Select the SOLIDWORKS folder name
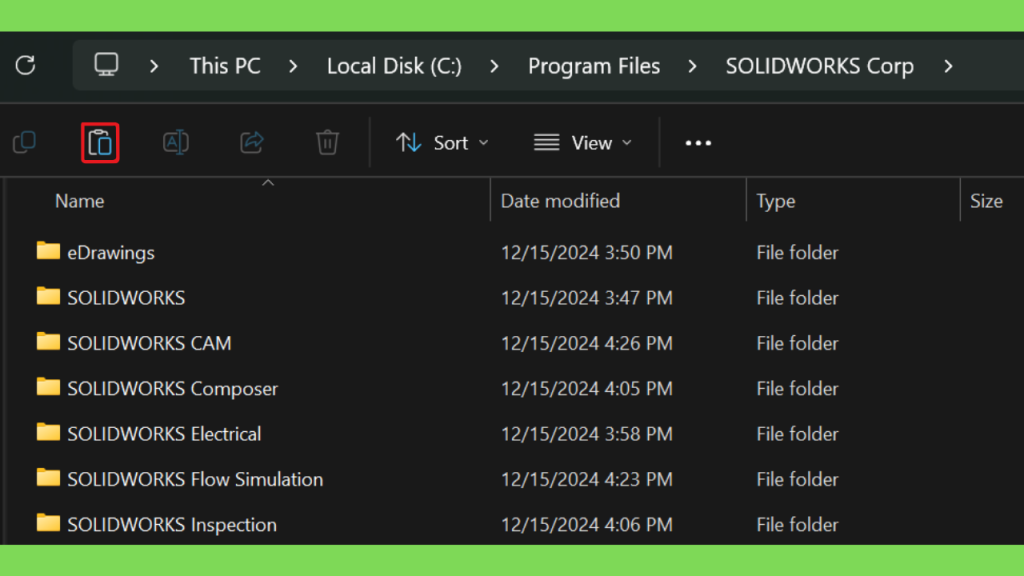Screen dimensions: 1024x576 (126, 298)
